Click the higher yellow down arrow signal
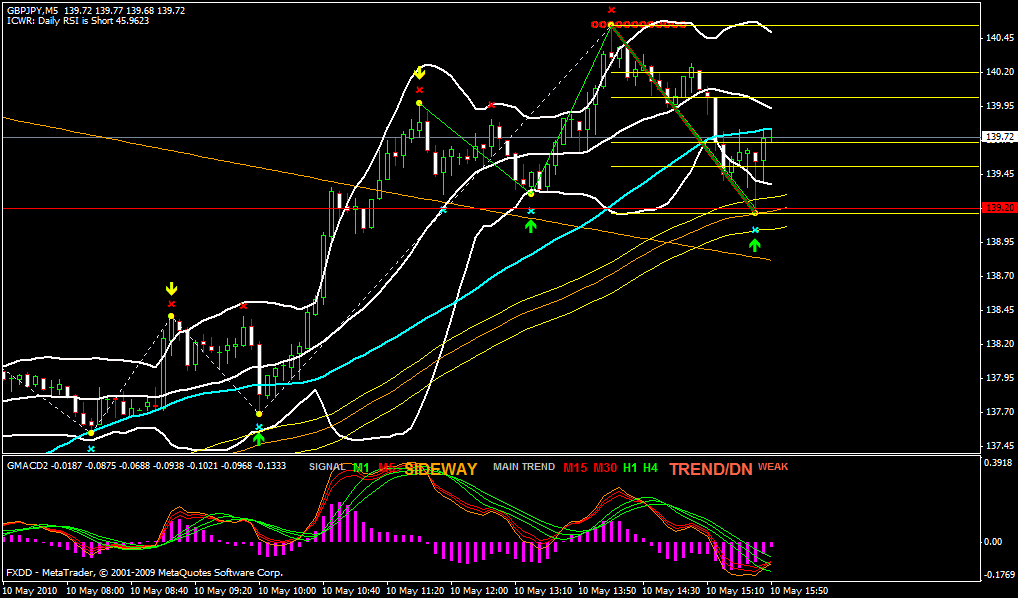This screenshot has height=598, width=1018. pos(419,73)
